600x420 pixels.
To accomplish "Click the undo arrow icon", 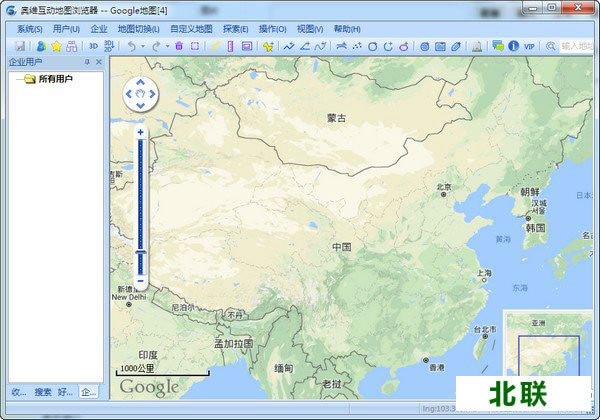I will tap(130, 46).
